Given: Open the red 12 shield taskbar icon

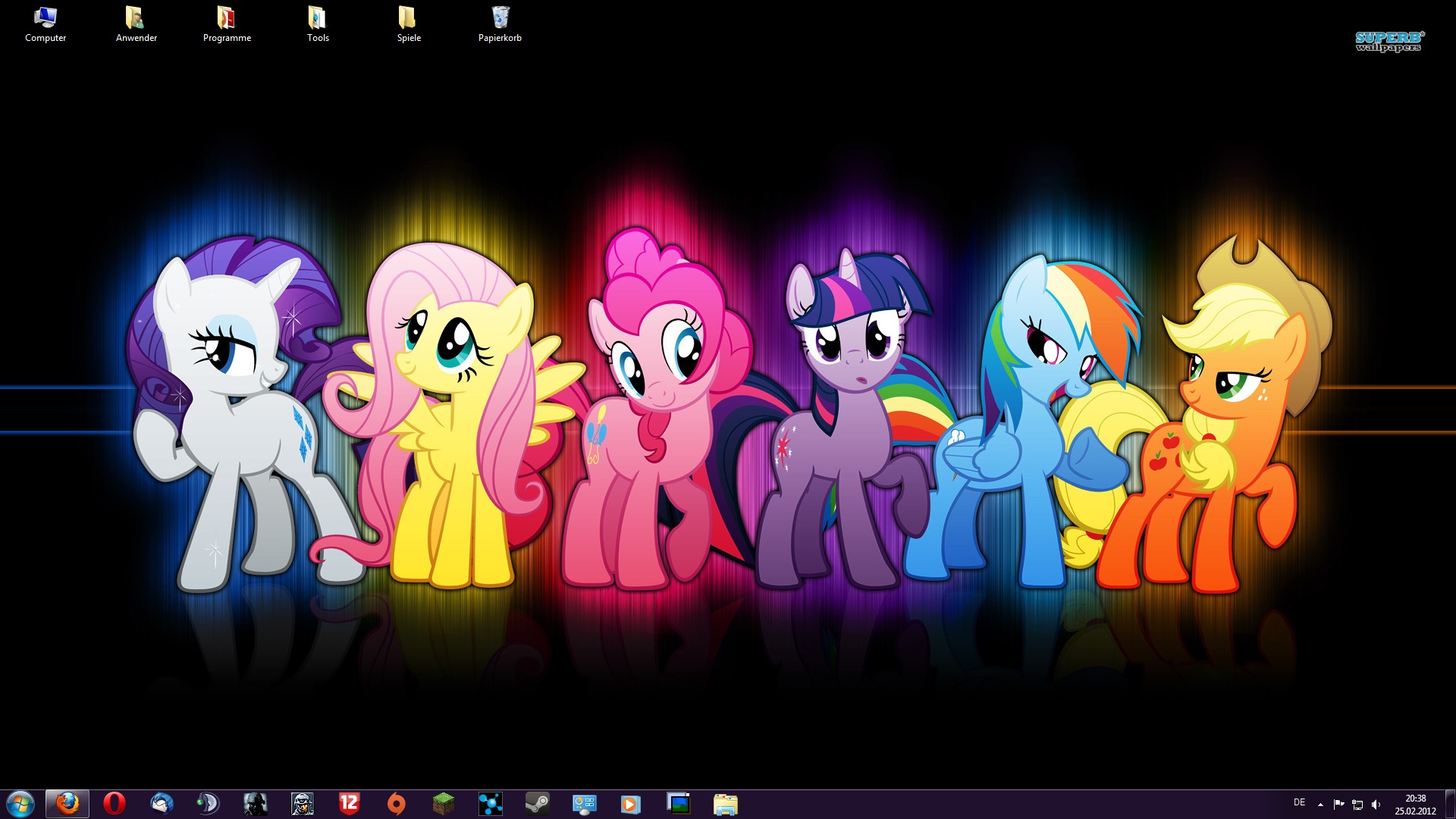Looking at the screenshot, I should click(x=350, y=804).
